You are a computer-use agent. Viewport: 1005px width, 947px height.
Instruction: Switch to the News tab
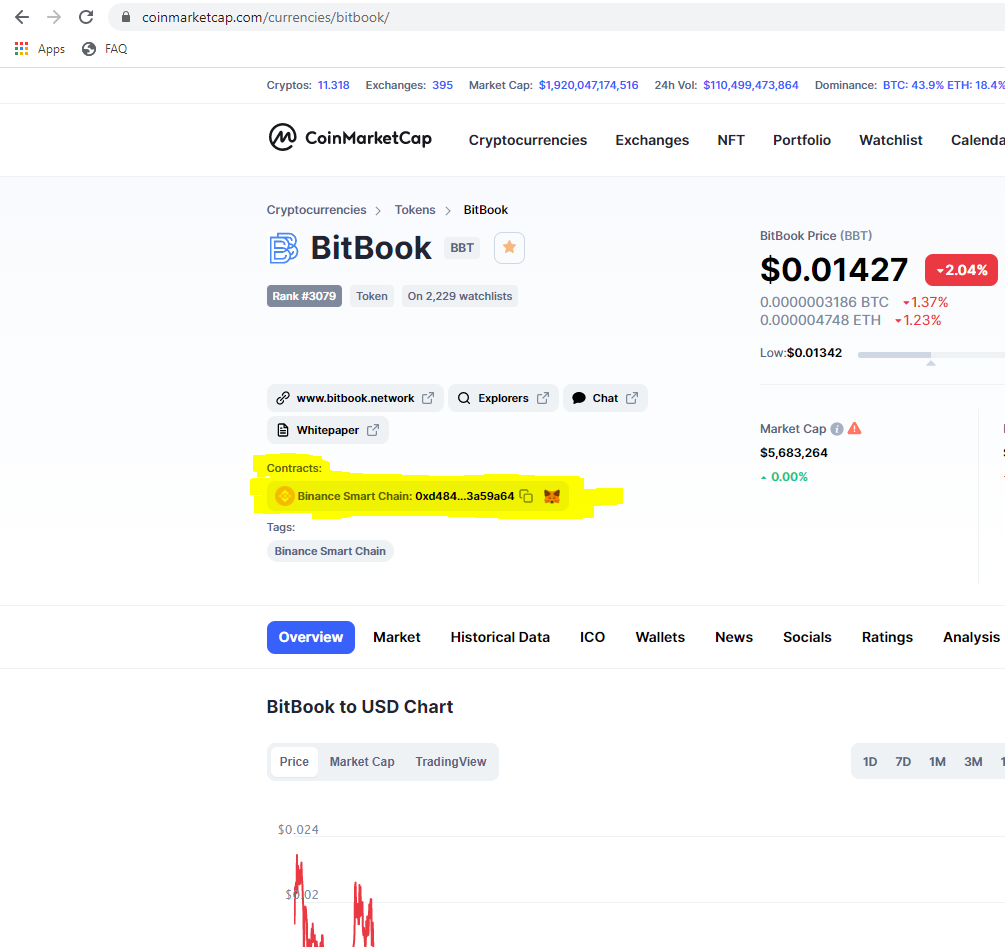coord(734,638)
